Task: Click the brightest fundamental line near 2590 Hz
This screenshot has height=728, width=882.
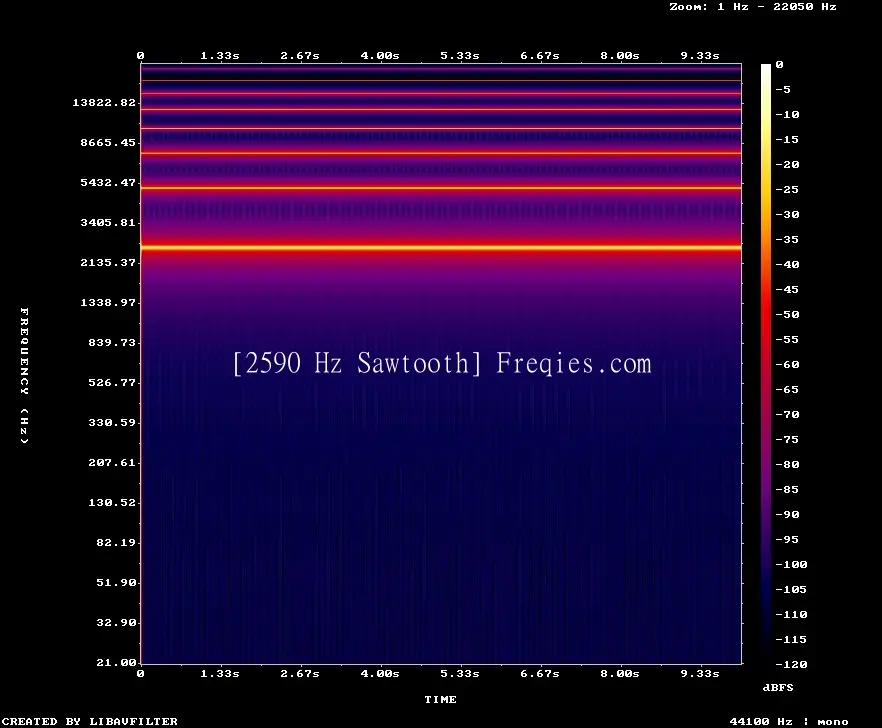Action: coord(441,247)
